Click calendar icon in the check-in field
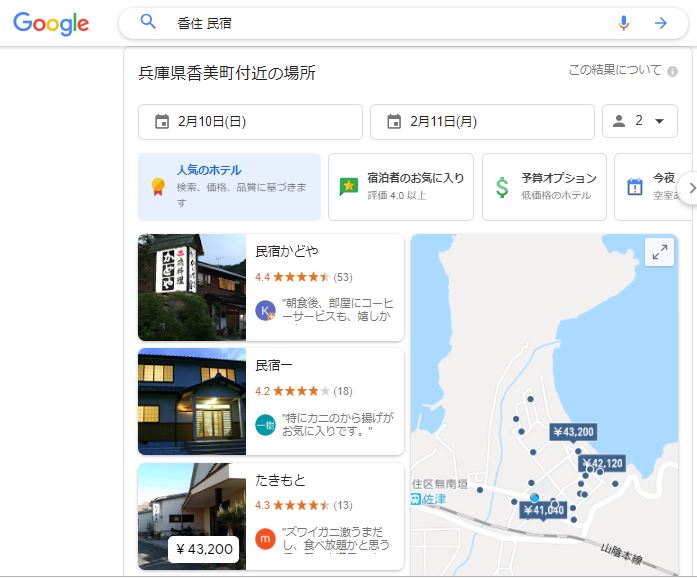Screen dimensions: 697x578 click(x=162, y=121)
